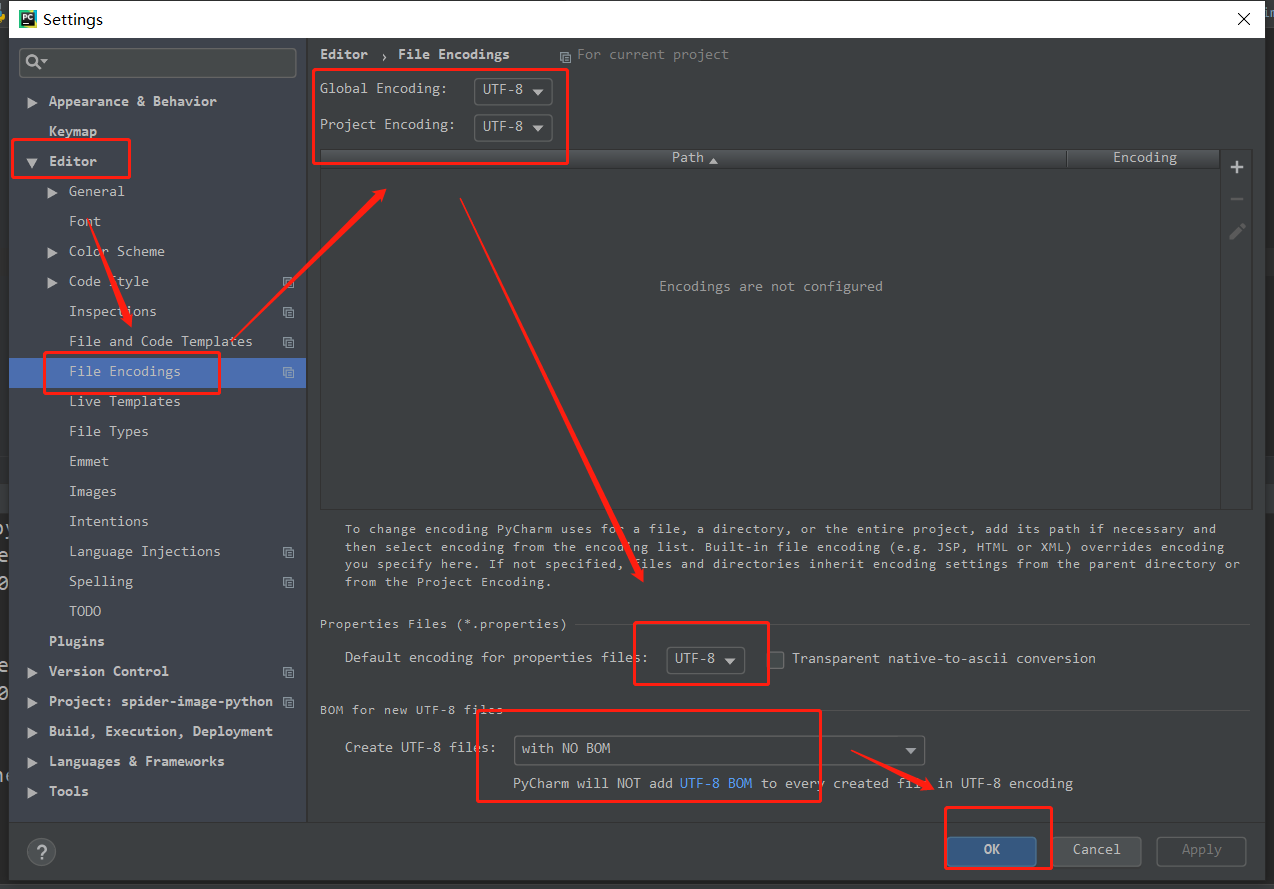Open the UTF-8 BOM link
The width and height of the screenshot is (1274, 889).
716,783
